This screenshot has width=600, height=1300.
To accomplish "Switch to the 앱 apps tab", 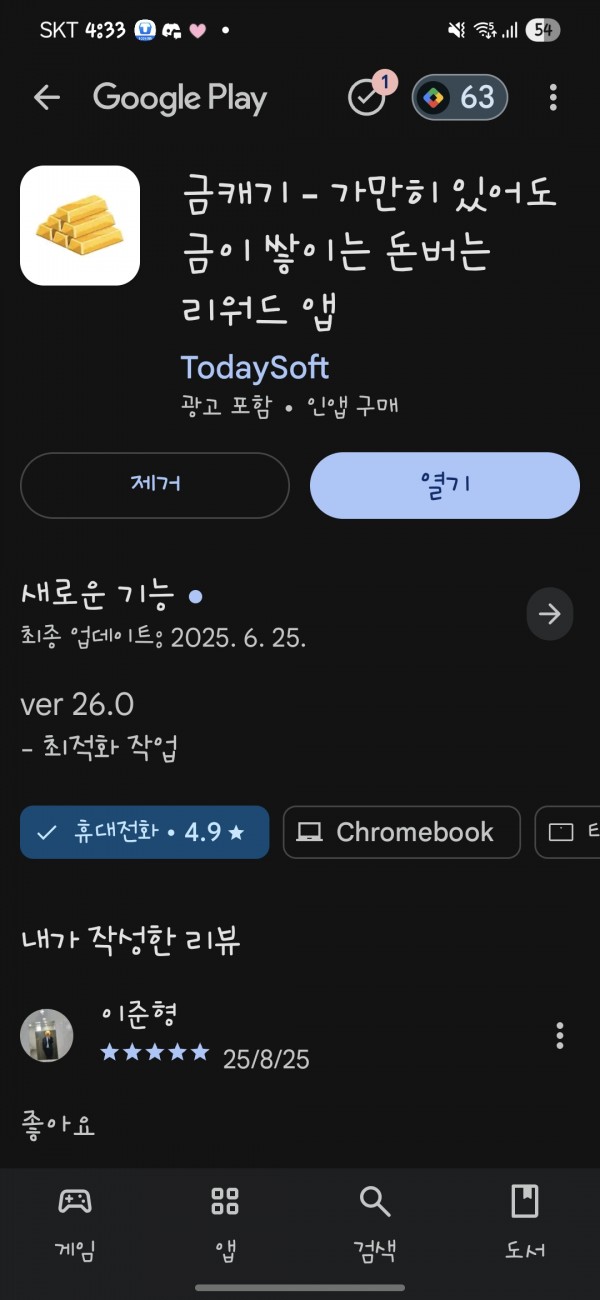I will coord(225,1222).
